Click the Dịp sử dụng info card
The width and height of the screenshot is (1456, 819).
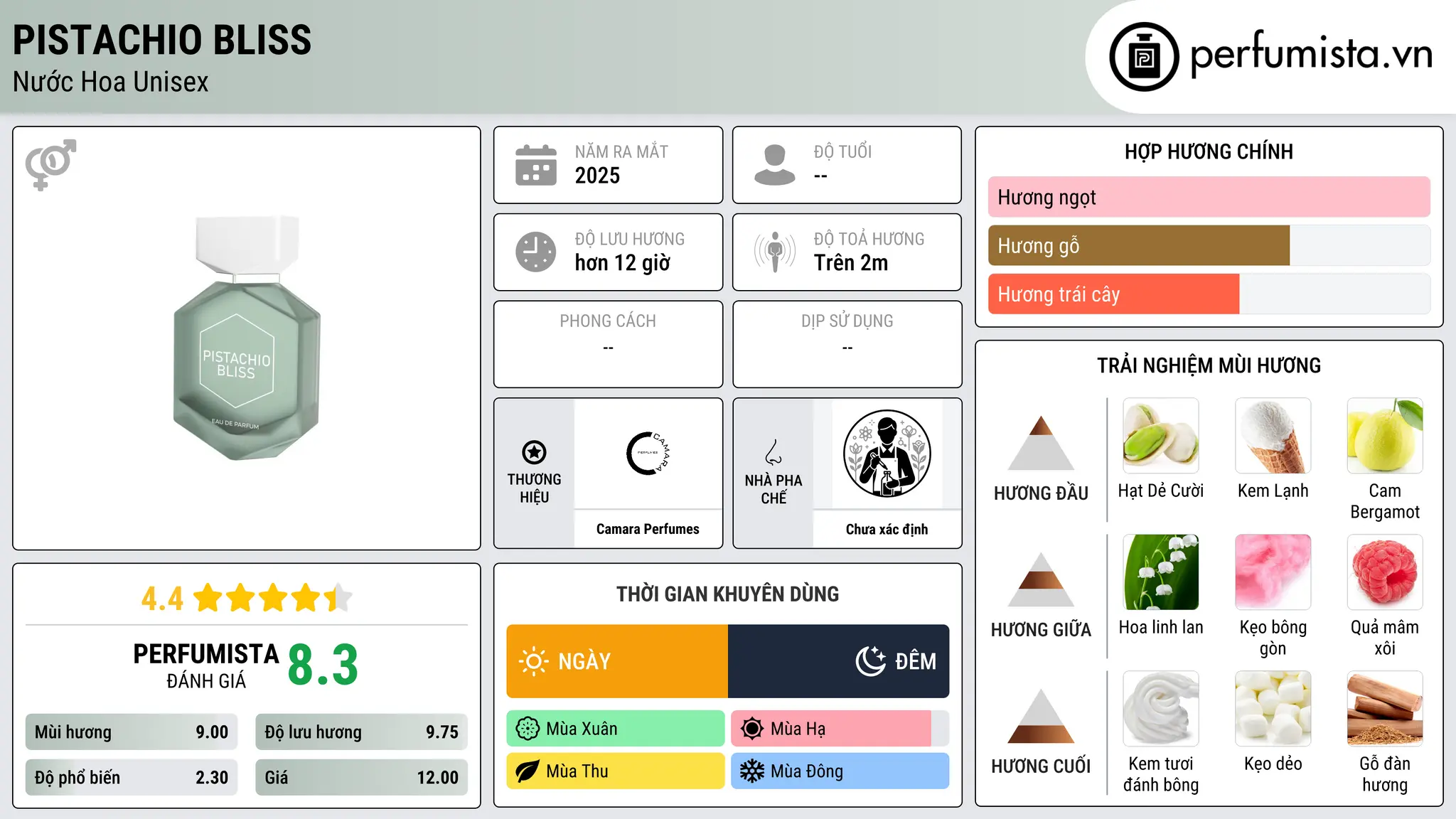[x=847, y=344]
